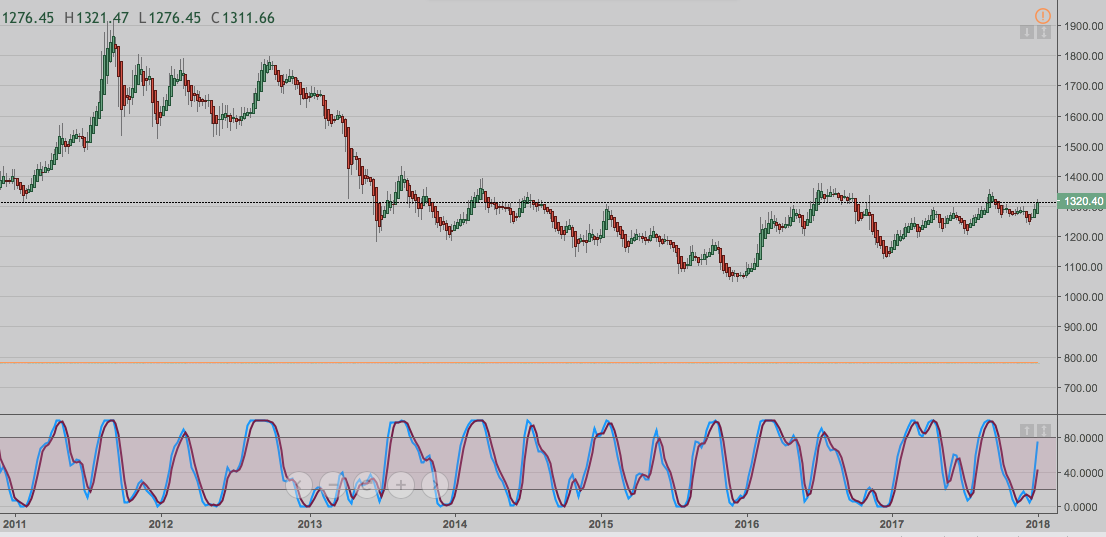Click the 1900.00 price axis label
The height and width of the screenshot is (537, 1106).
pyautogui.click(x=1084, y=26)
